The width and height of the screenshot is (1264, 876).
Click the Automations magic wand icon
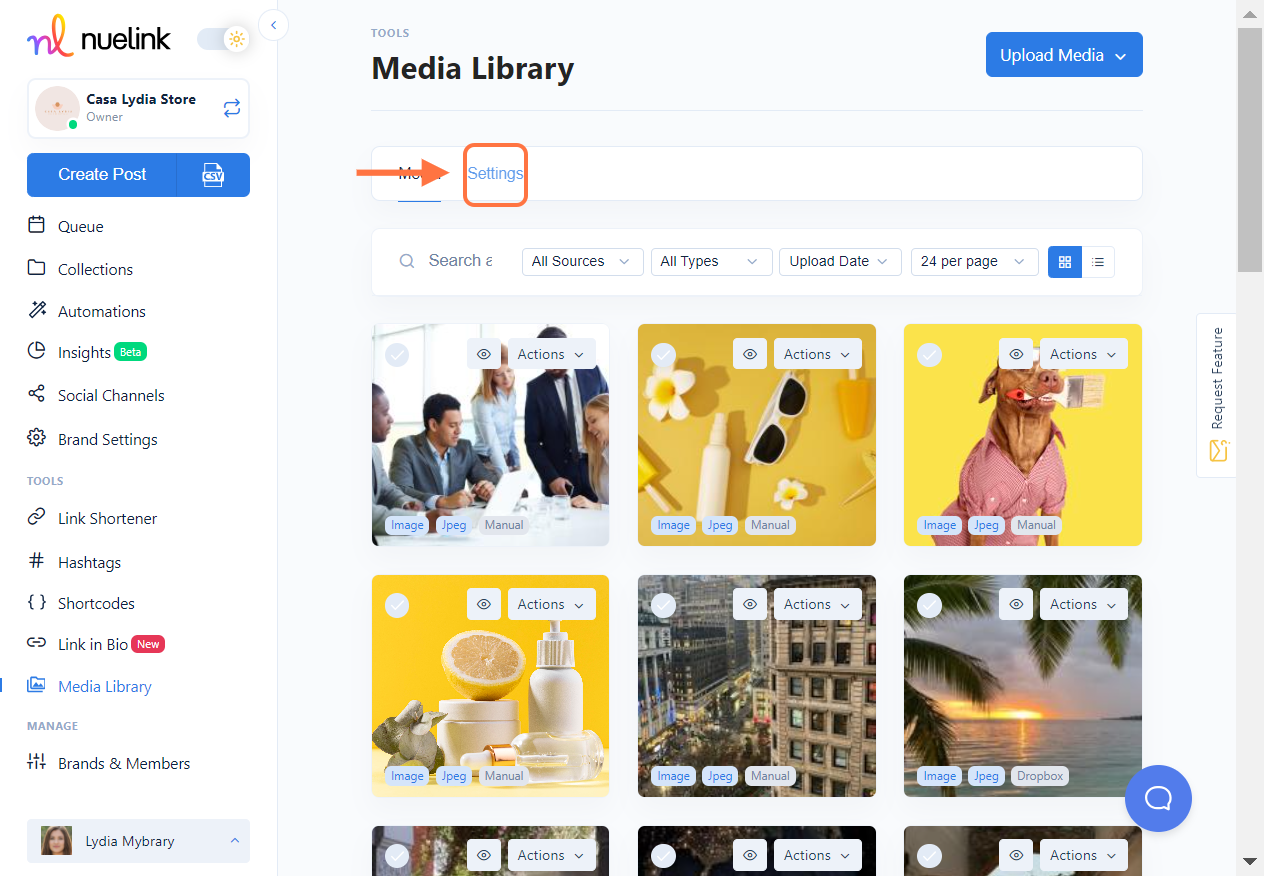(37, 310)
